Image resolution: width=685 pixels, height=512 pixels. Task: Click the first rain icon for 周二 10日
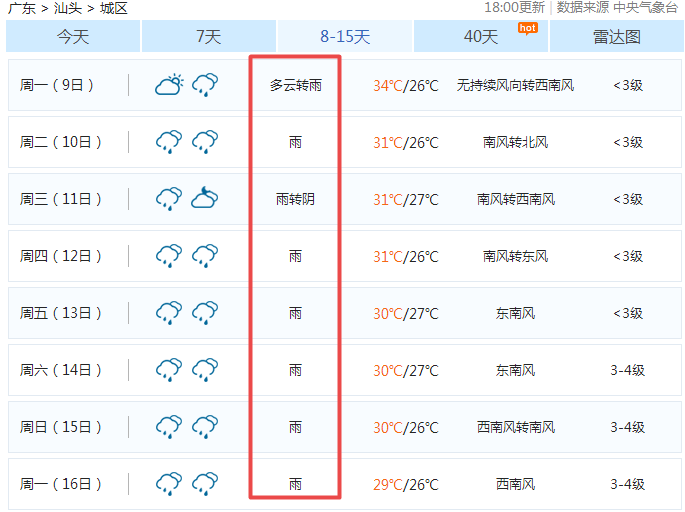pos(169,142)
